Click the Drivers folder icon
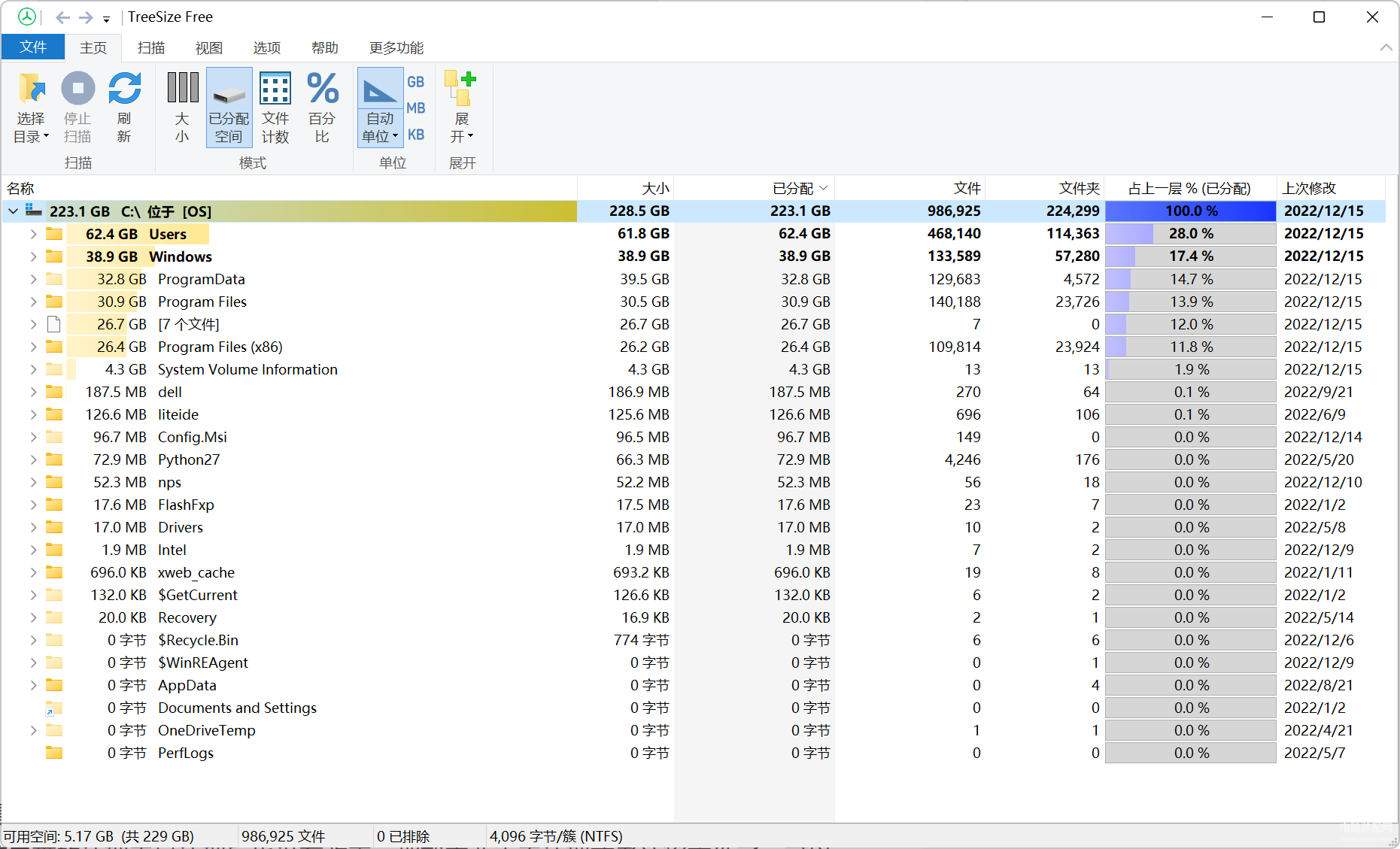 pyautogui.click(x=54, y=527)
